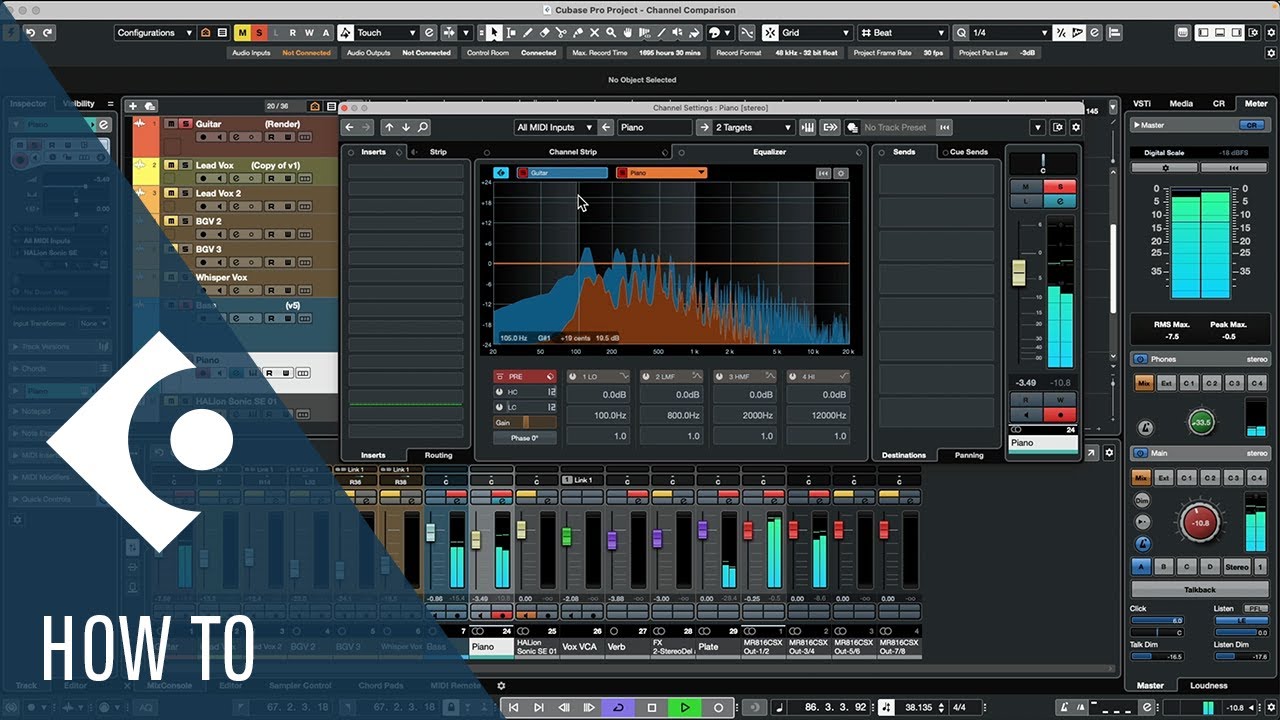
Task: Select the Split scissors tool
Action: click(561, 33)
